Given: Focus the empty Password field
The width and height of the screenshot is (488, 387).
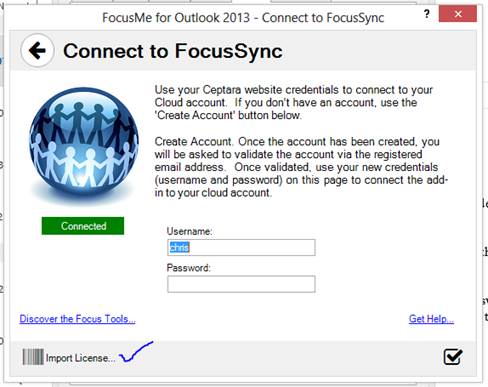Looking at the screenshot, I should click(241, 284).
